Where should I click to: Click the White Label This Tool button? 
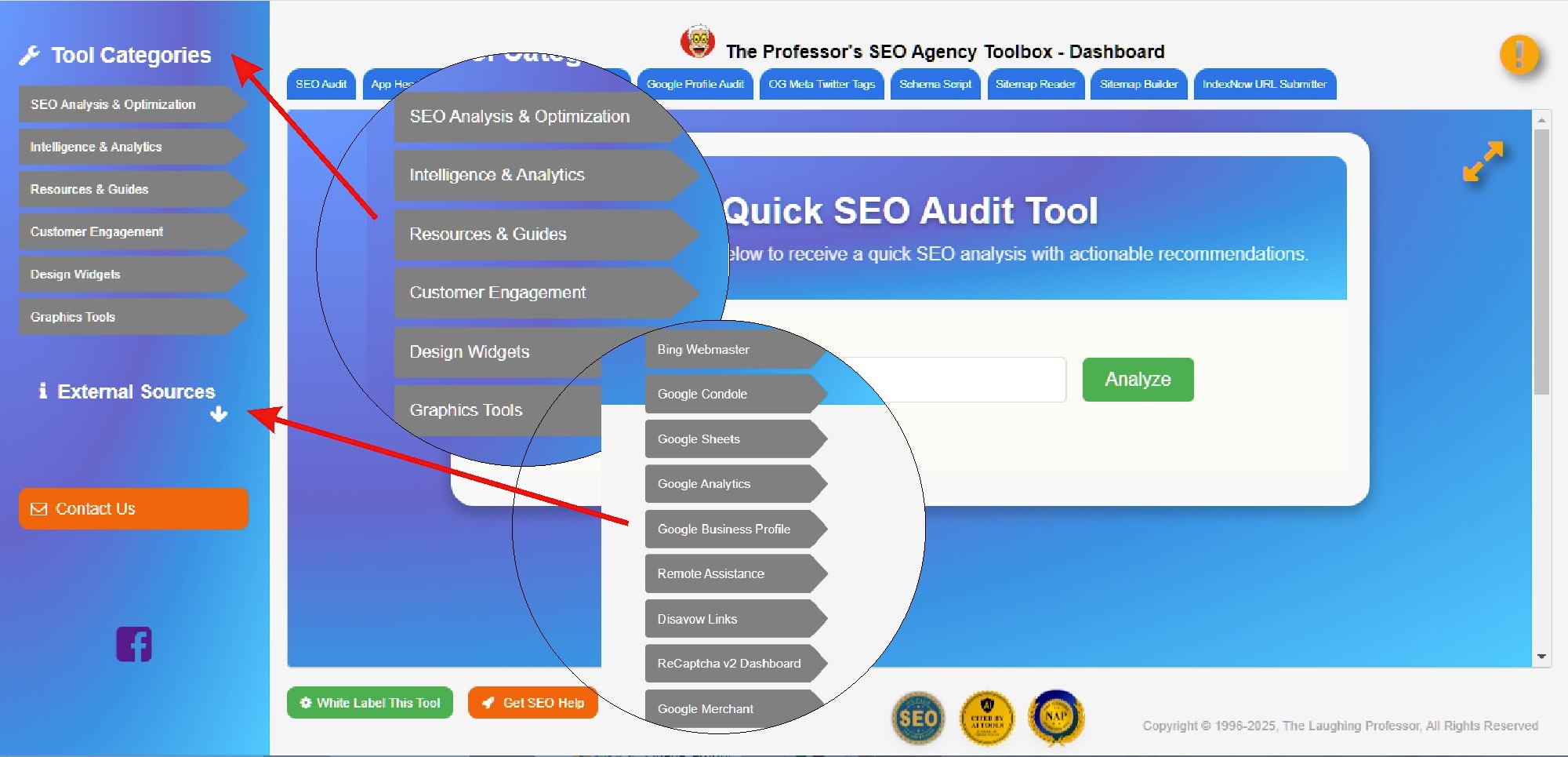(x=370, y=703)
